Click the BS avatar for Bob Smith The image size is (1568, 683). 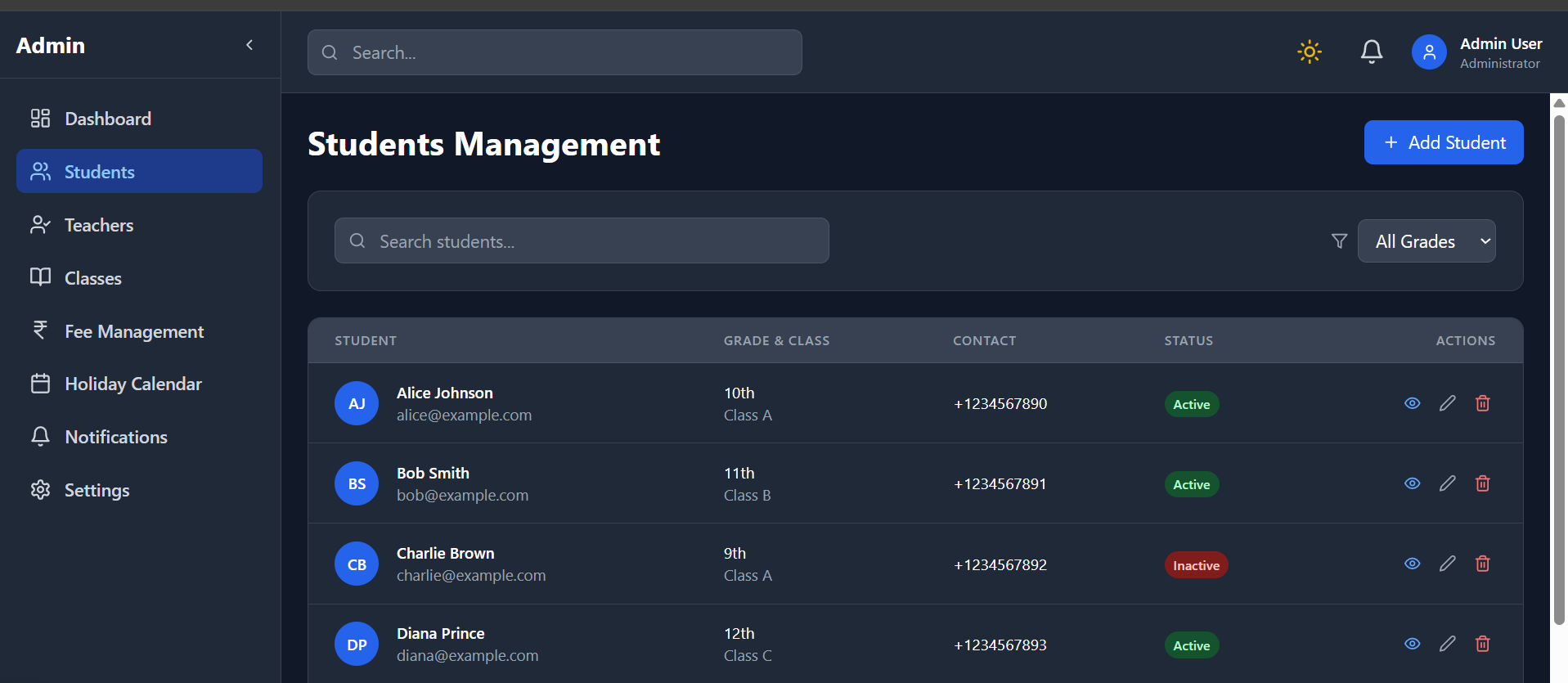coord(357,483)
